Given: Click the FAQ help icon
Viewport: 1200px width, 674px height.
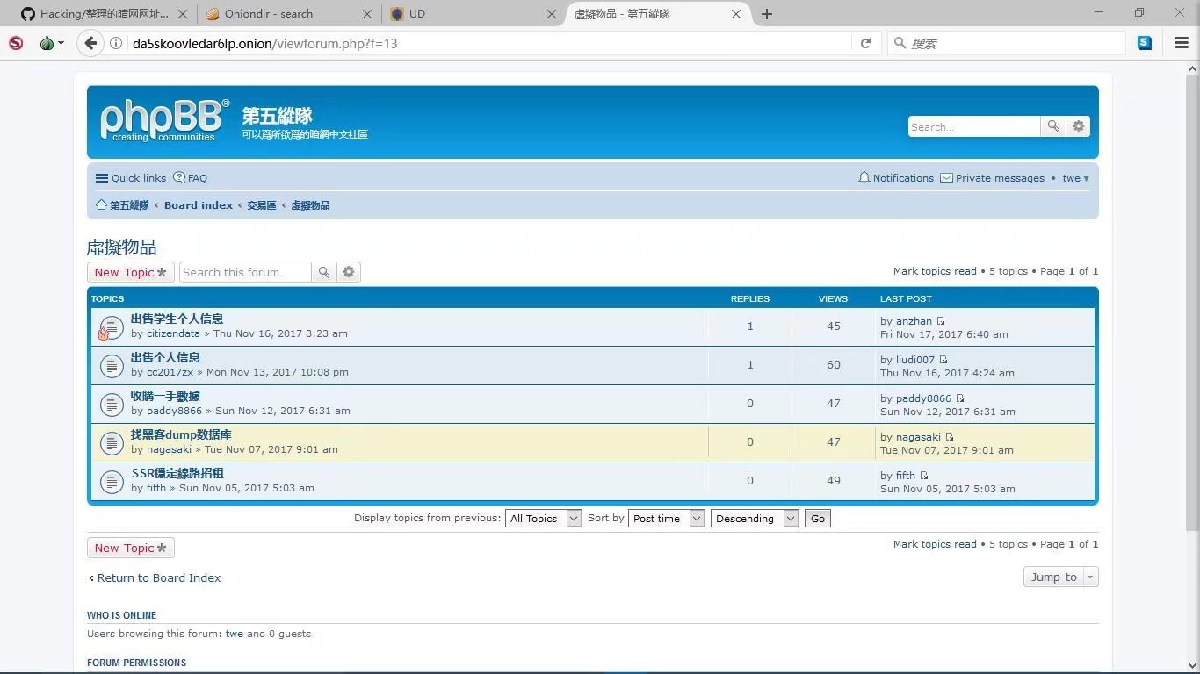Looking at the screenshot, I should click(179, 178).
